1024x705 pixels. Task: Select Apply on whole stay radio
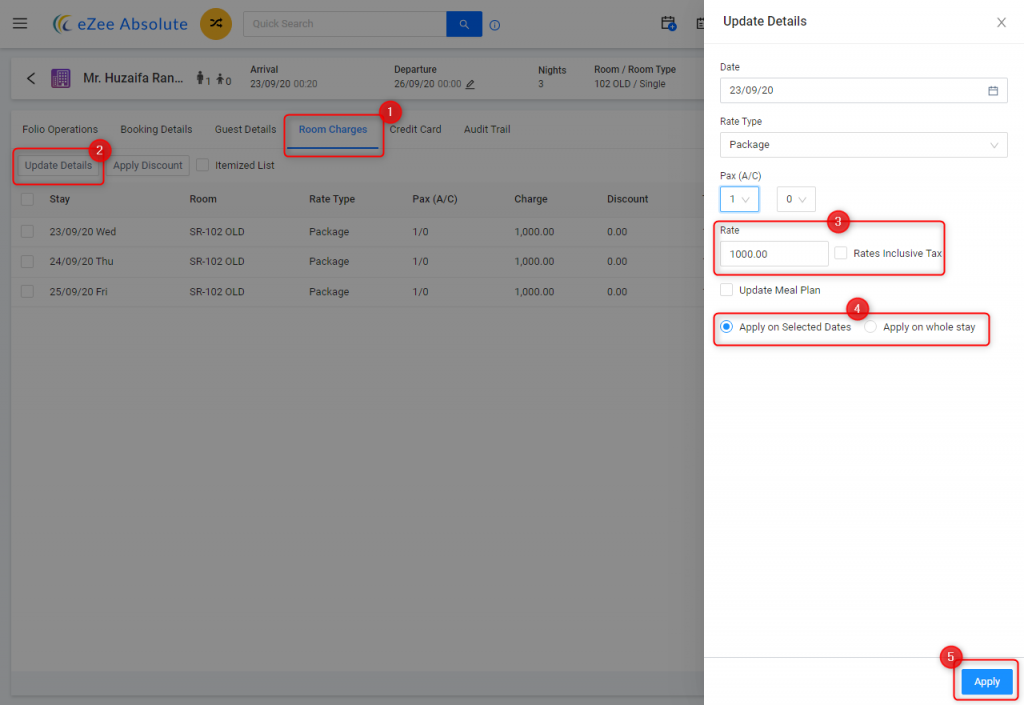(871, 326)
